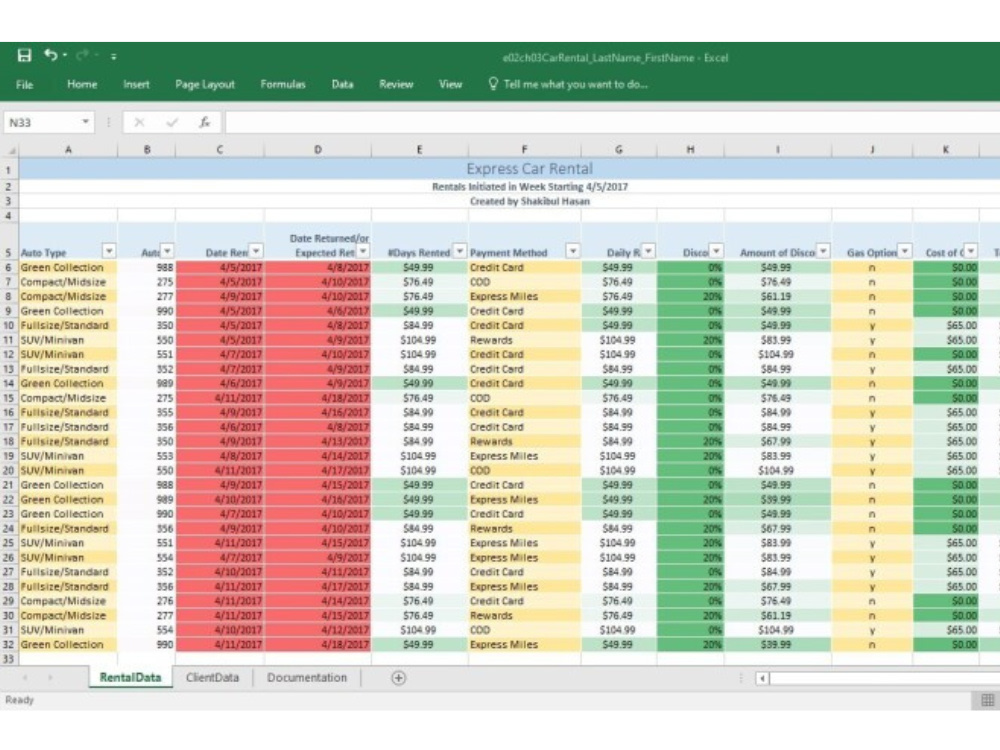
Task: Select the ClientData sheet tab
Action: point(212,677)
